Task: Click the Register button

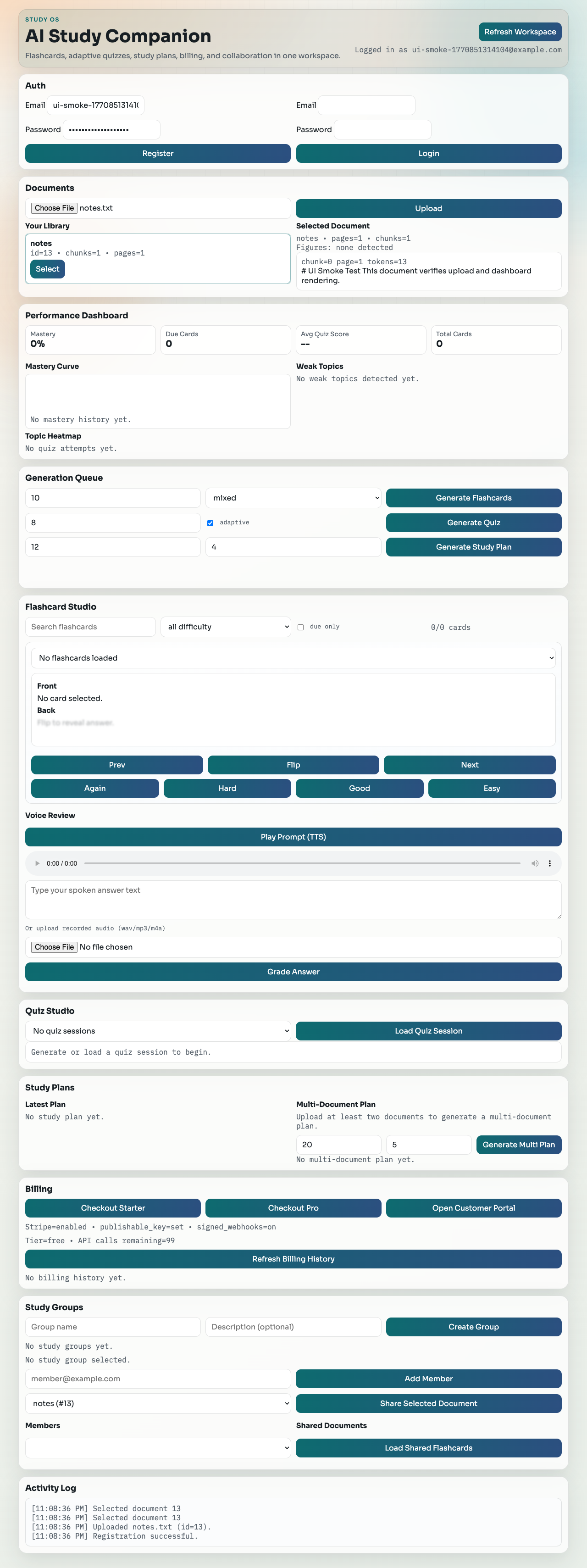Action: pyautogui.click(x=158, y=153)
